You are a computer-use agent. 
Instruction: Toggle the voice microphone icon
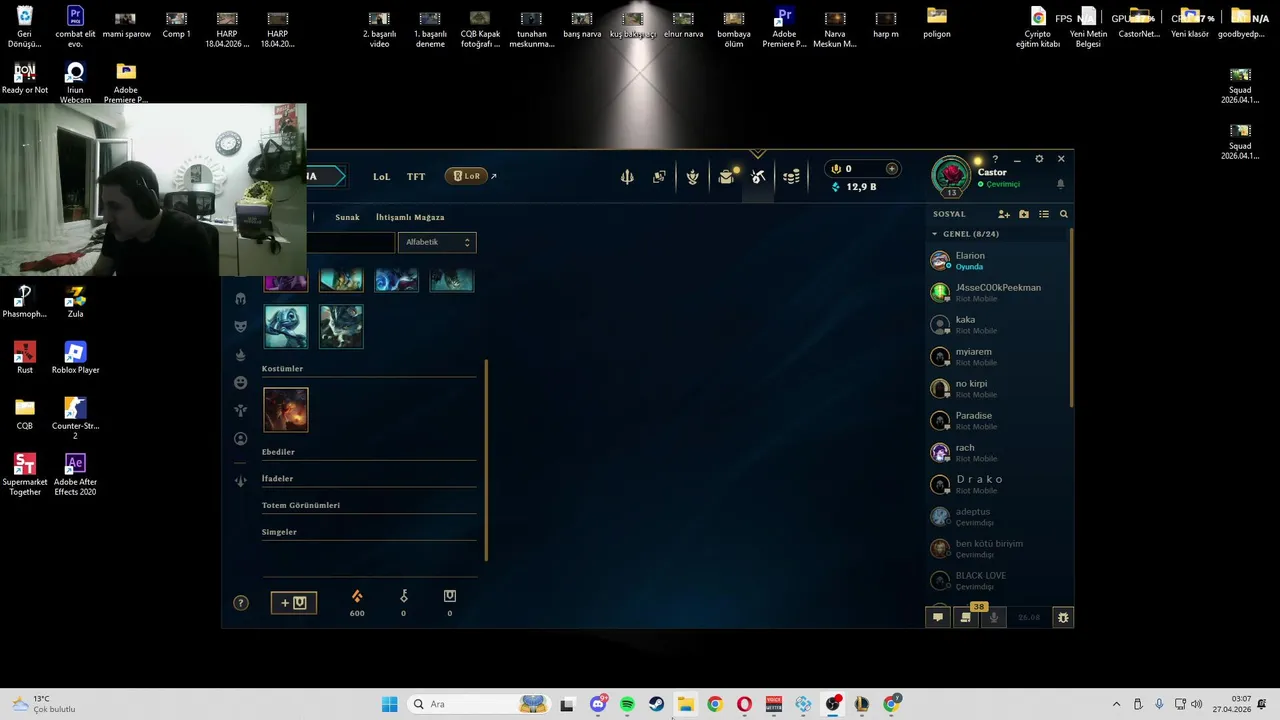click(x=993, y=617)
